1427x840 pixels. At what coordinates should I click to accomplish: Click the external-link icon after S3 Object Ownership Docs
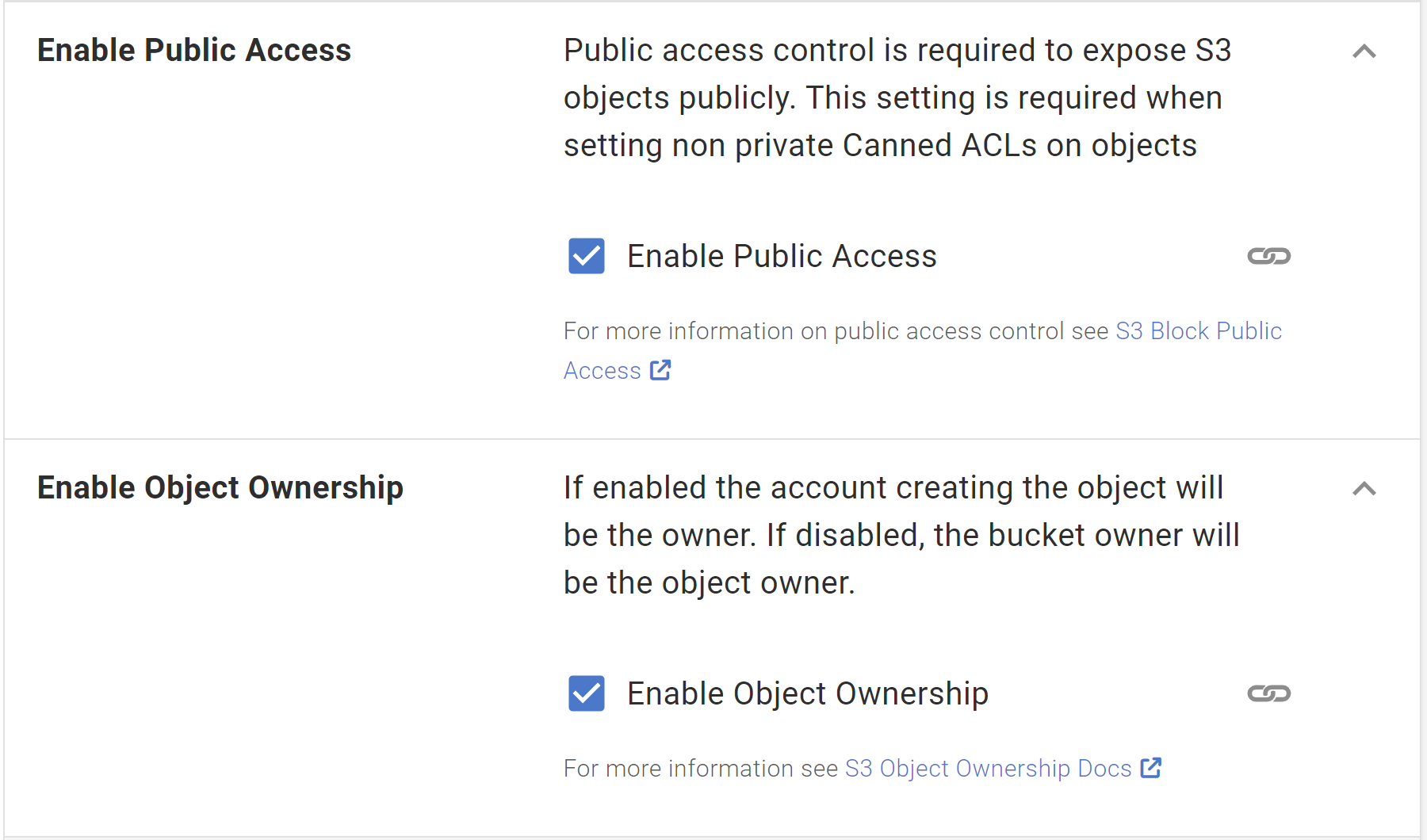(x=1150, y=767)
